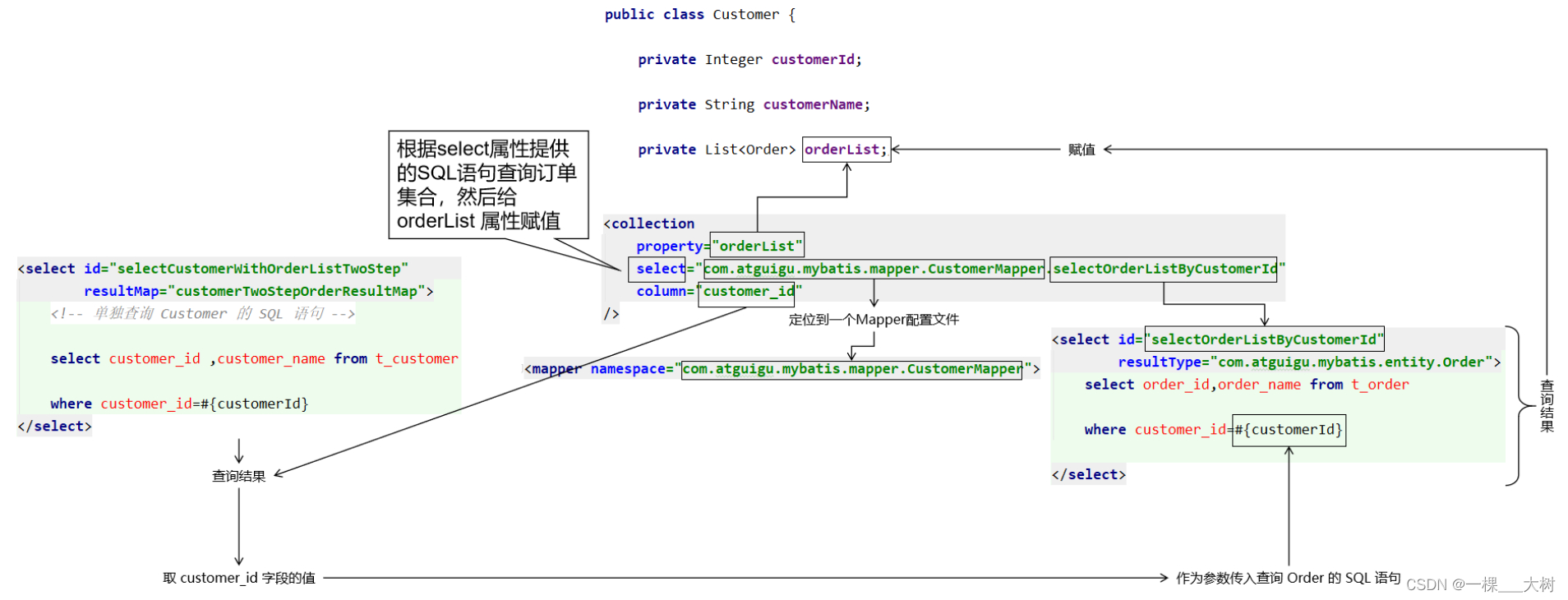Select the 'private Integer customerId;' field line
This screenshot has width=1568, height=600.
(749, 59)
